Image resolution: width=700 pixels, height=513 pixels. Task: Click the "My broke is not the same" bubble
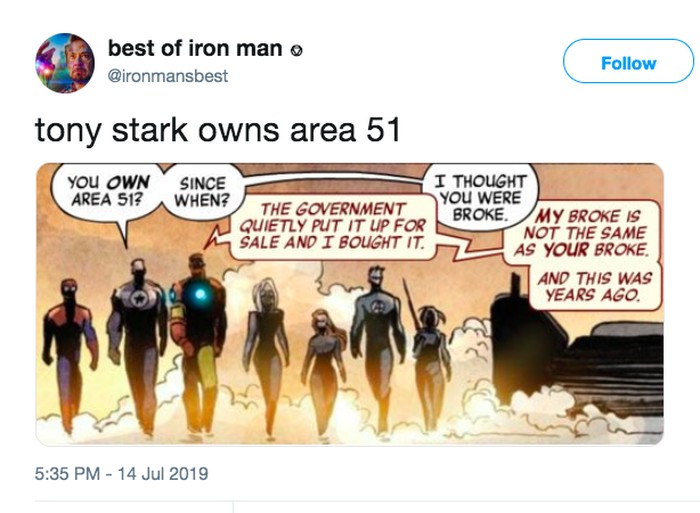coord(584,233)
